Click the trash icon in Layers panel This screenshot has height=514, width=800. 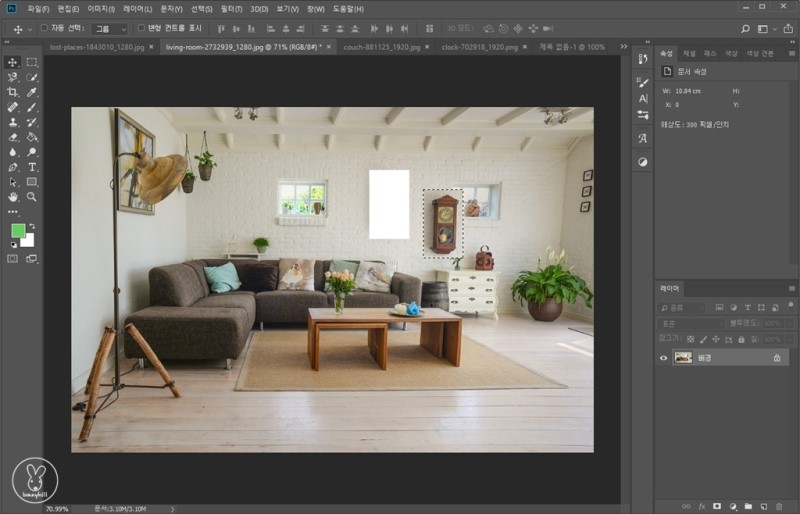click(779, 507)
